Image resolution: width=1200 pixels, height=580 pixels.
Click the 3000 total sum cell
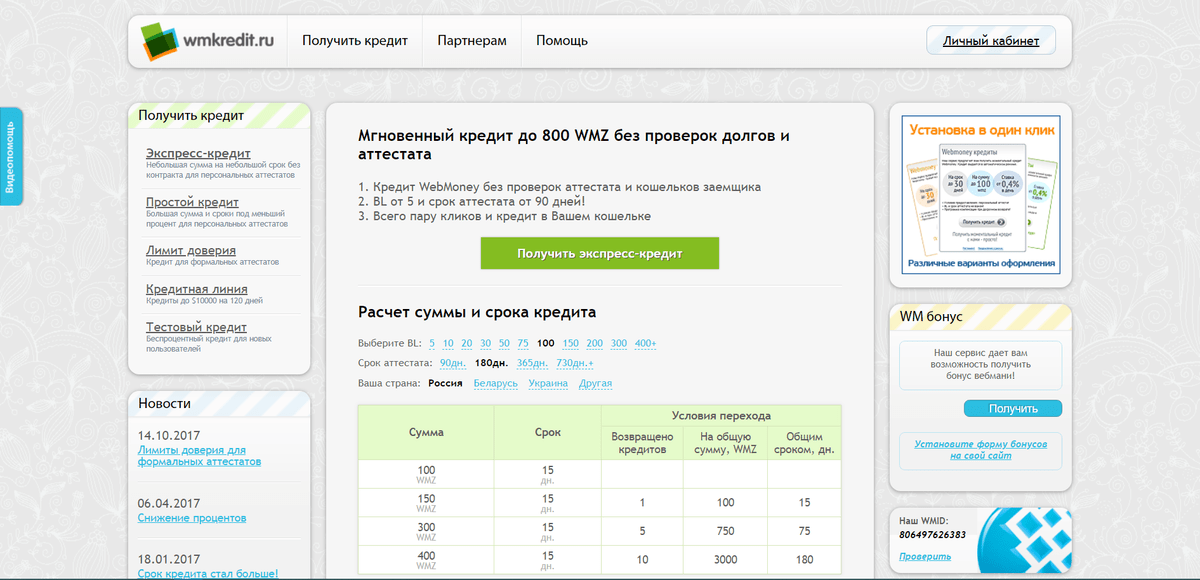point(725,560)
